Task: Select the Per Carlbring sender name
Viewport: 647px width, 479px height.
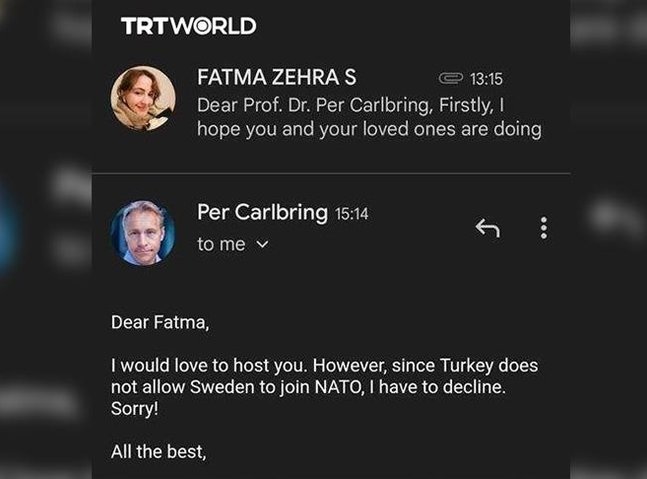Action: point(262,212)
